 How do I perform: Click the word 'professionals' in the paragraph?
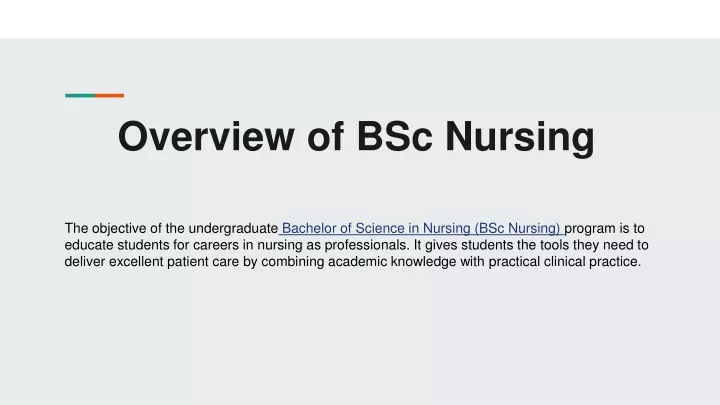coord(366,245)
